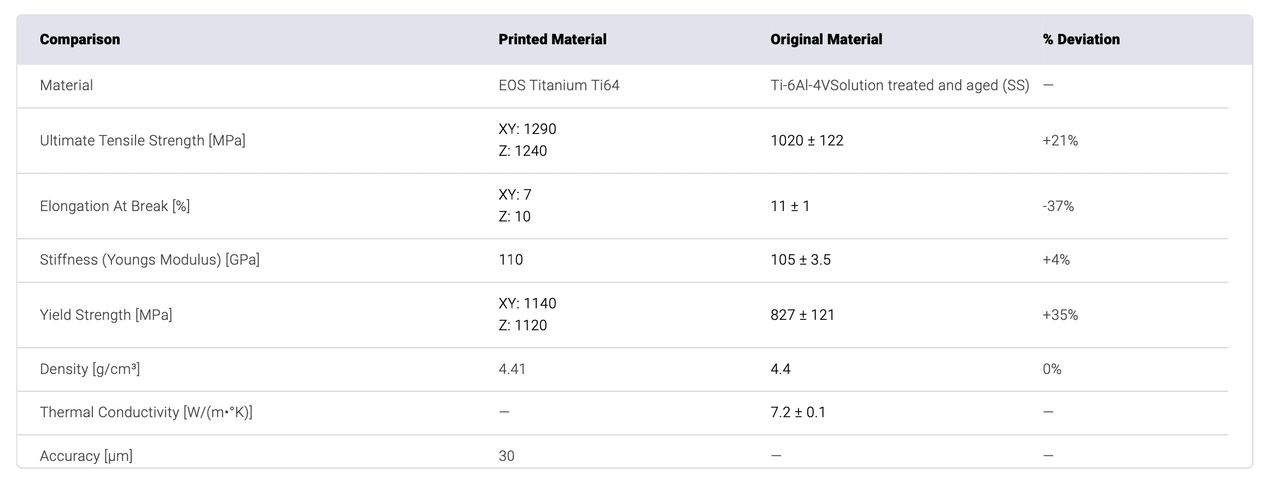Click the Accuracy [µm] row label
1280x491 pixels.
point(86,456)
